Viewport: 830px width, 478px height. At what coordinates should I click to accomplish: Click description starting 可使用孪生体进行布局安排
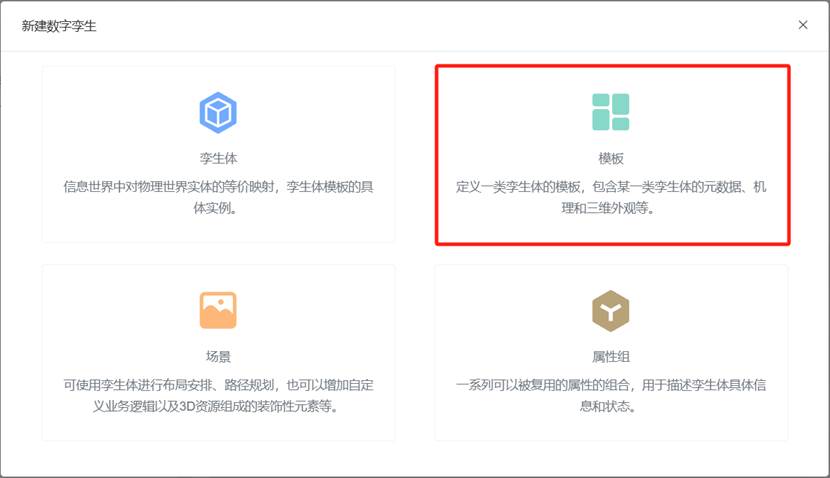(x=218, y=395)
